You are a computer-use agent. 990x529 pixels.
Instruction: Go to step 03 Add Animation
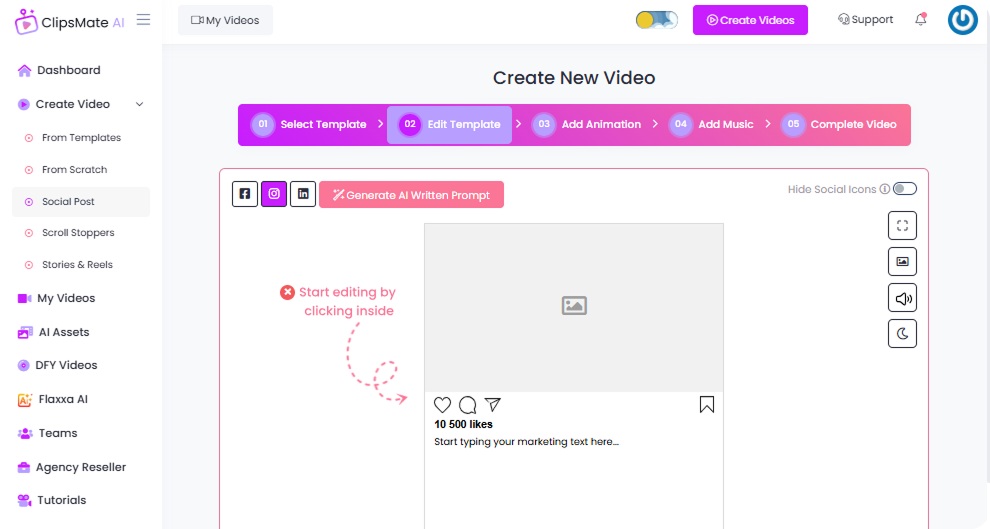click(x=587, y=125)
